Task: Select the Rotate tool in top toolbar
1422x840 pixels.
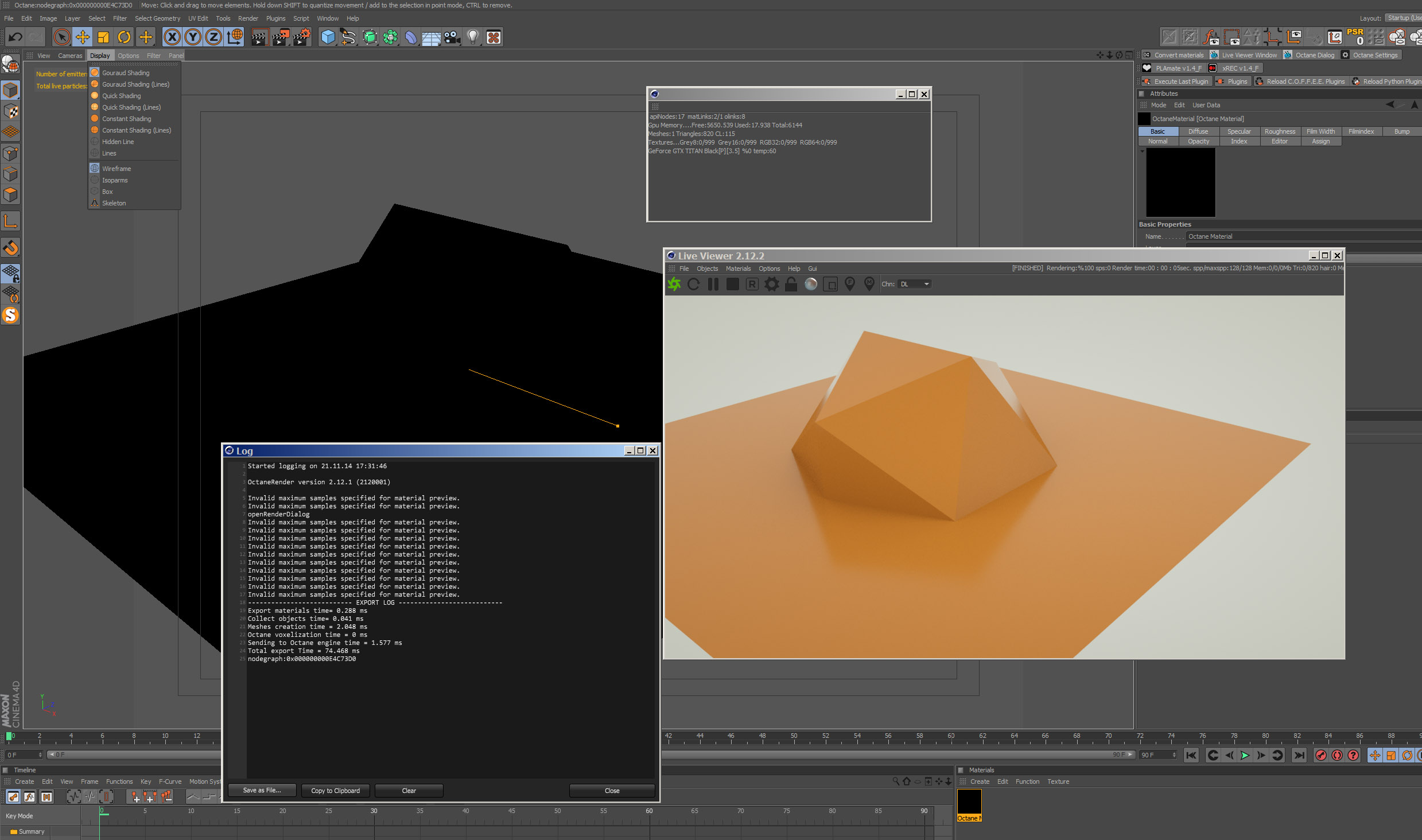Action: click(x=124, y=37)
